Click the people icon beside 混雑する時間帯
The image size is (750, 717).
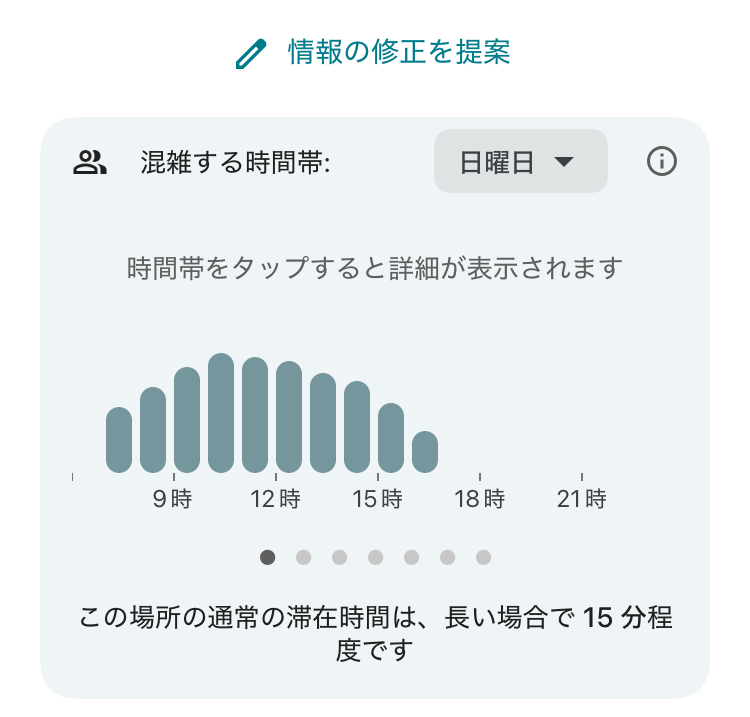tap(90, 162)
